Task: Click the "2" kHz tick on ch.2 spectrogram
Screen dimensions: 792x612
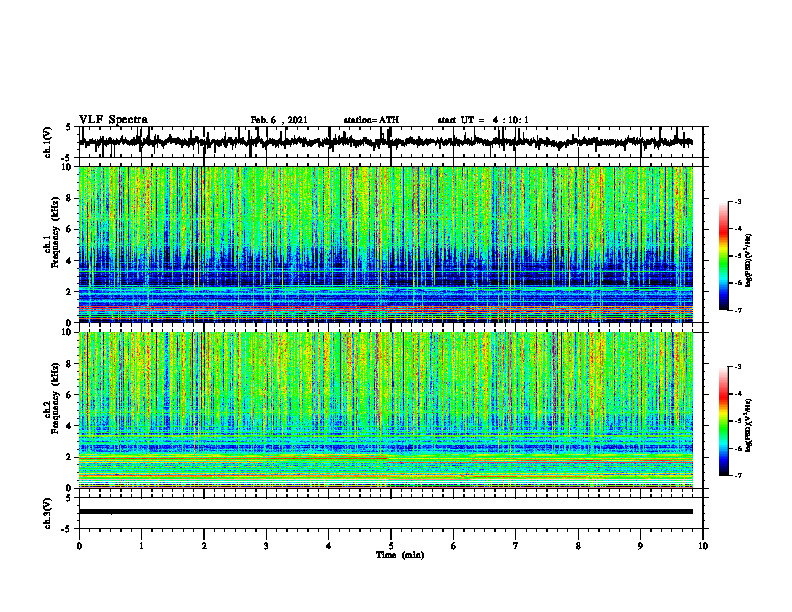Action: tap(69, 457)
